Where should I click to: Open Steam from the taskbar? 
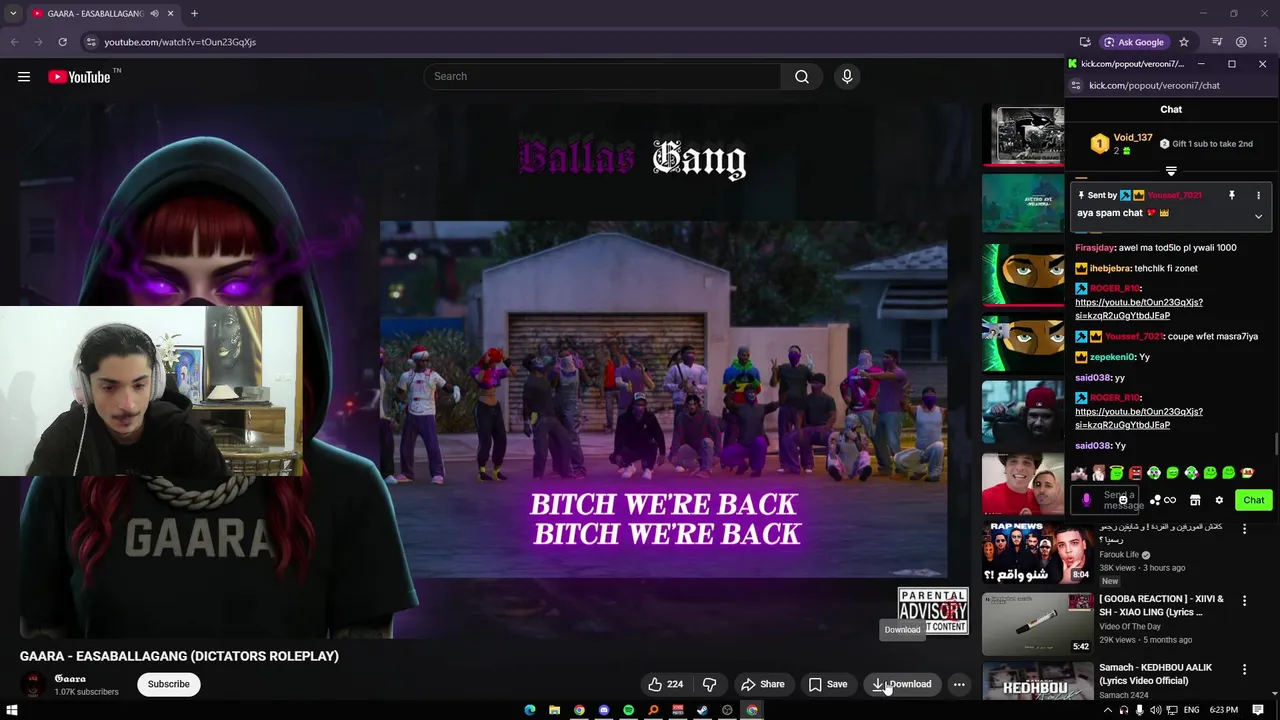point(702,710)
